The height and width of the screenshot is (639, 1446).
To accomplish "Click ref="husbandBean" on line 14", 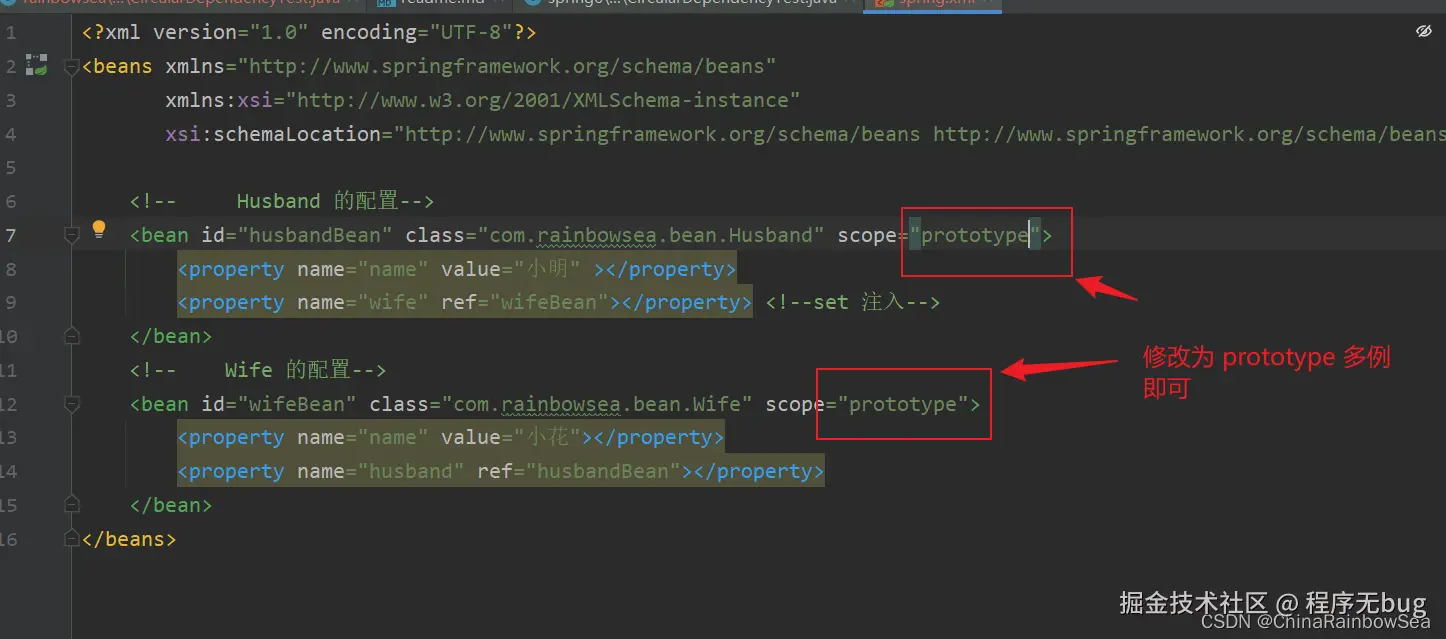I will coord(579,471).
